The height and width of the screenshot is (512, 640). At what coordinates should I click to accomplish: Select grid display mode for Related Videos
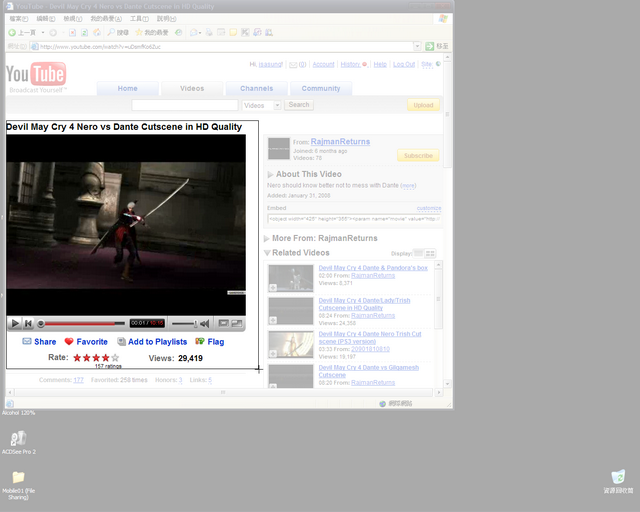pyautogui.click(x=430, y=254)
